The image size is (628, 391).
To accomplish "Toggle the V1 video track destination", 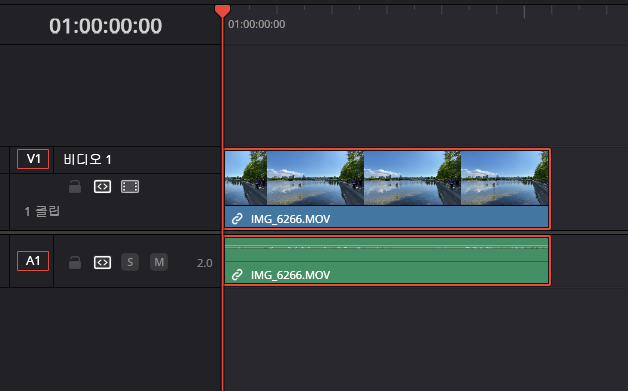I will pyautogui.click(x=33, y=159).
